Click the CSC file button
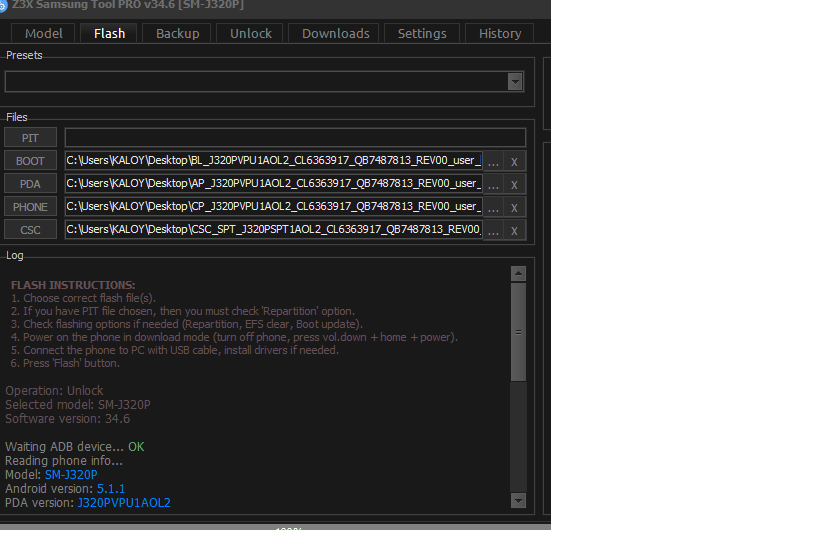This screenshot has height=546, width=819. point(30,230)
